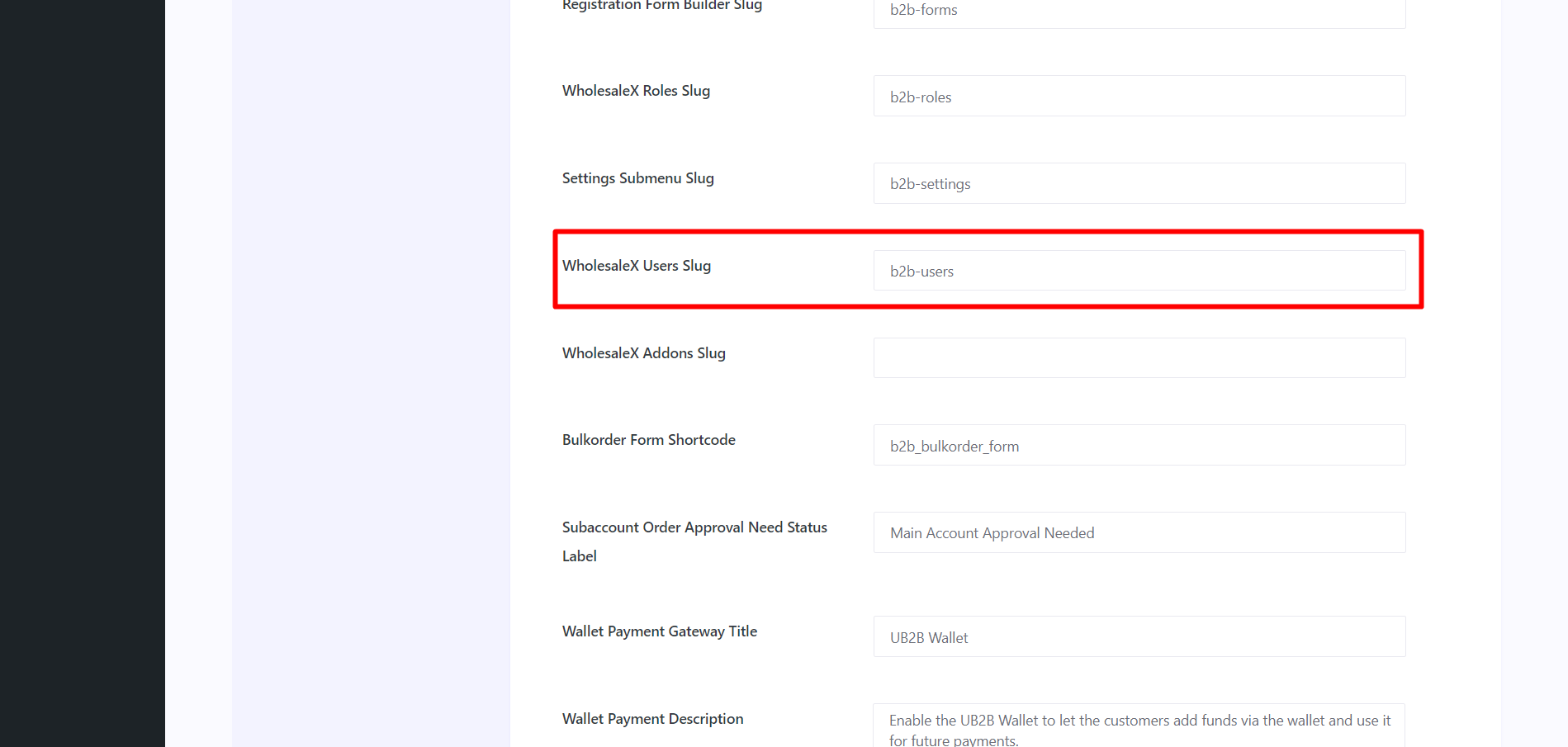
Task: Click the Bulkorder Form Shortcode input
Action: [x=1139, y=445]
